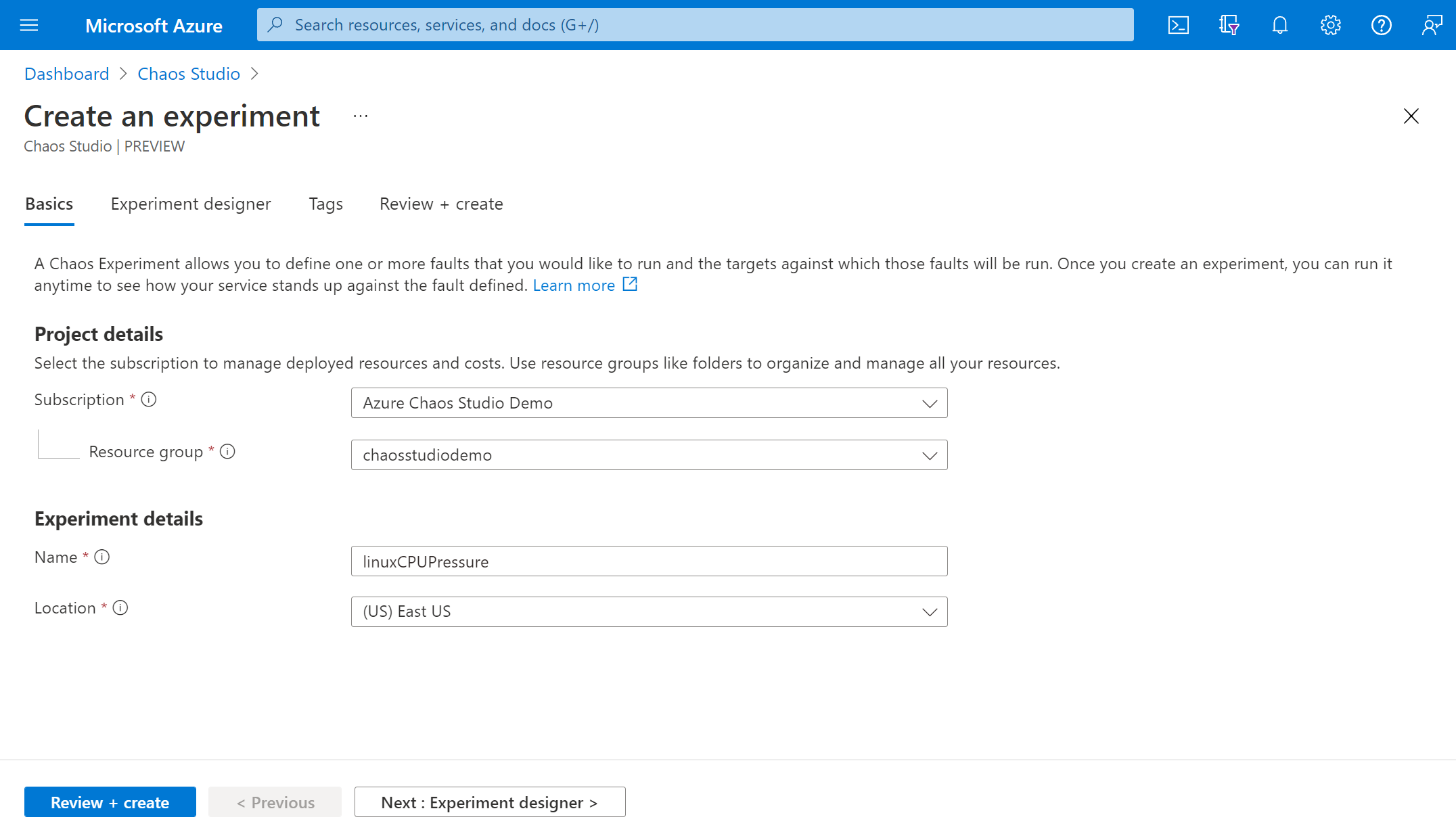Open the Settings gear icon
Image resolution: width=1456 pixels, height=836 pixels.
pos(1330,25)
